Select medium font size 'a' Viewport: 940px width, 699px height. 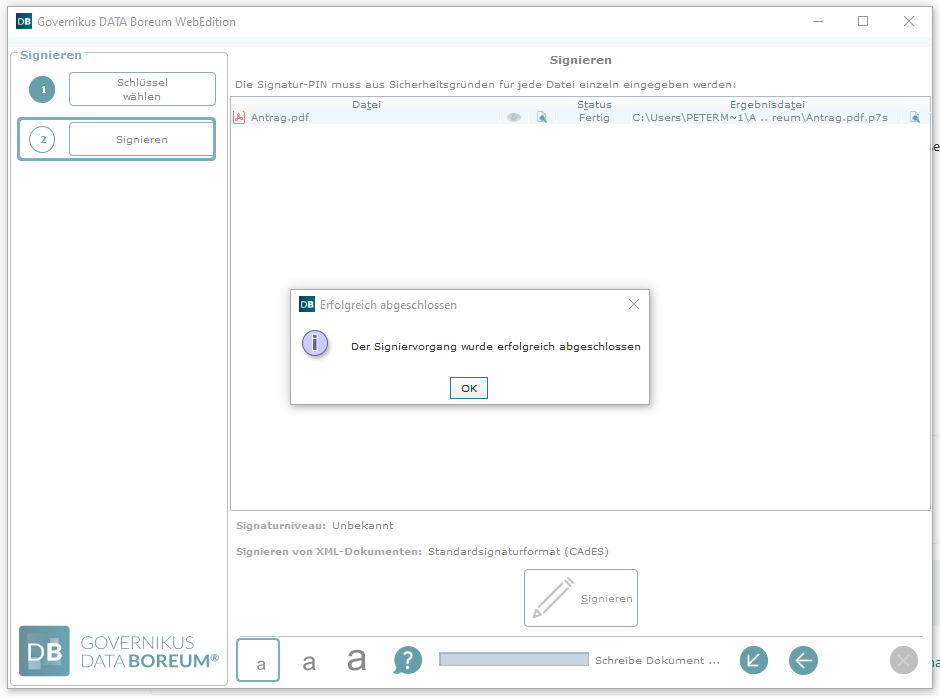pyautogui.click(x=309, y=661)
